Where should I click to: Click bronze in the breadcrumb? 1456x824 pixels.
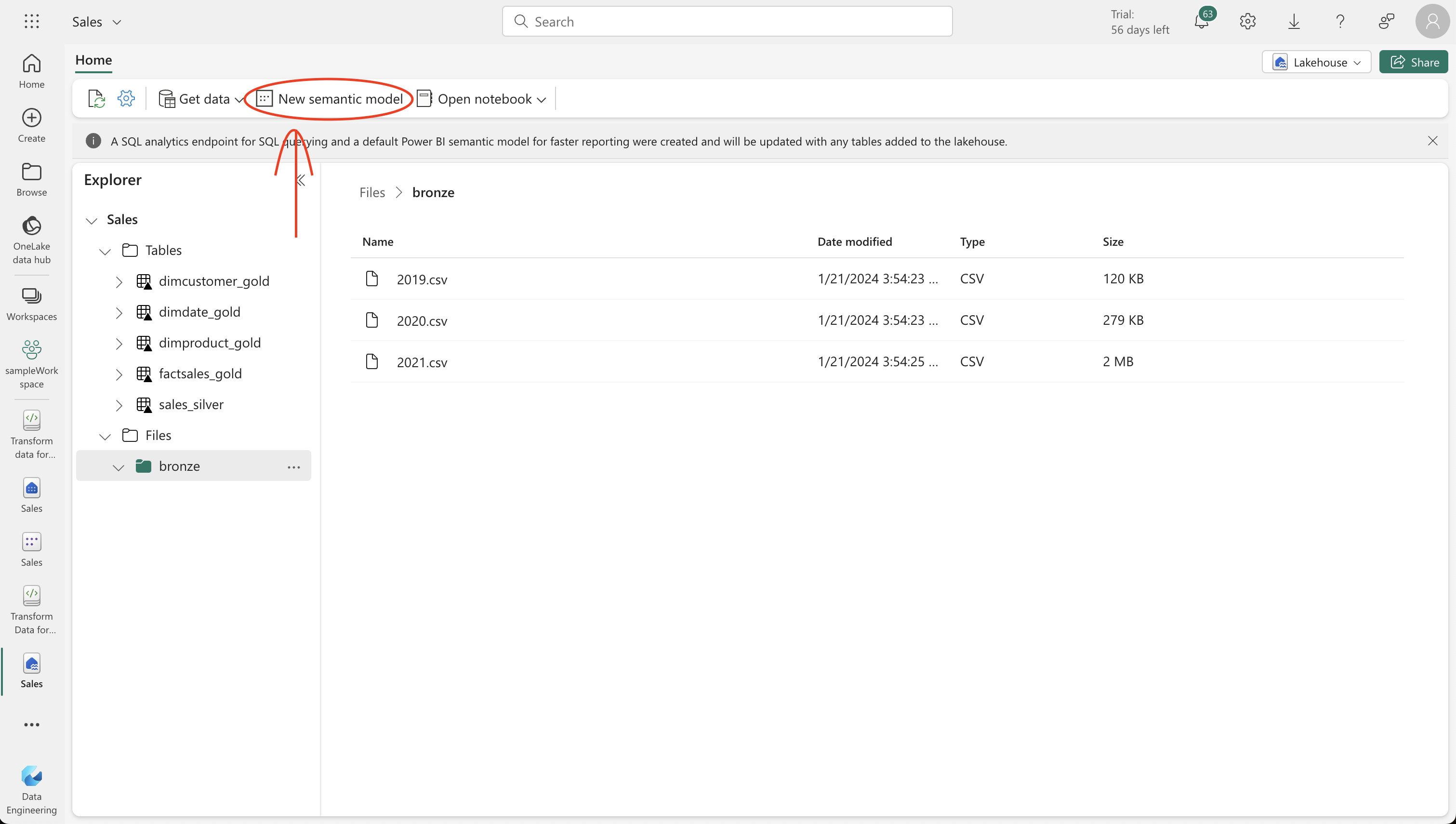(433, 192)
